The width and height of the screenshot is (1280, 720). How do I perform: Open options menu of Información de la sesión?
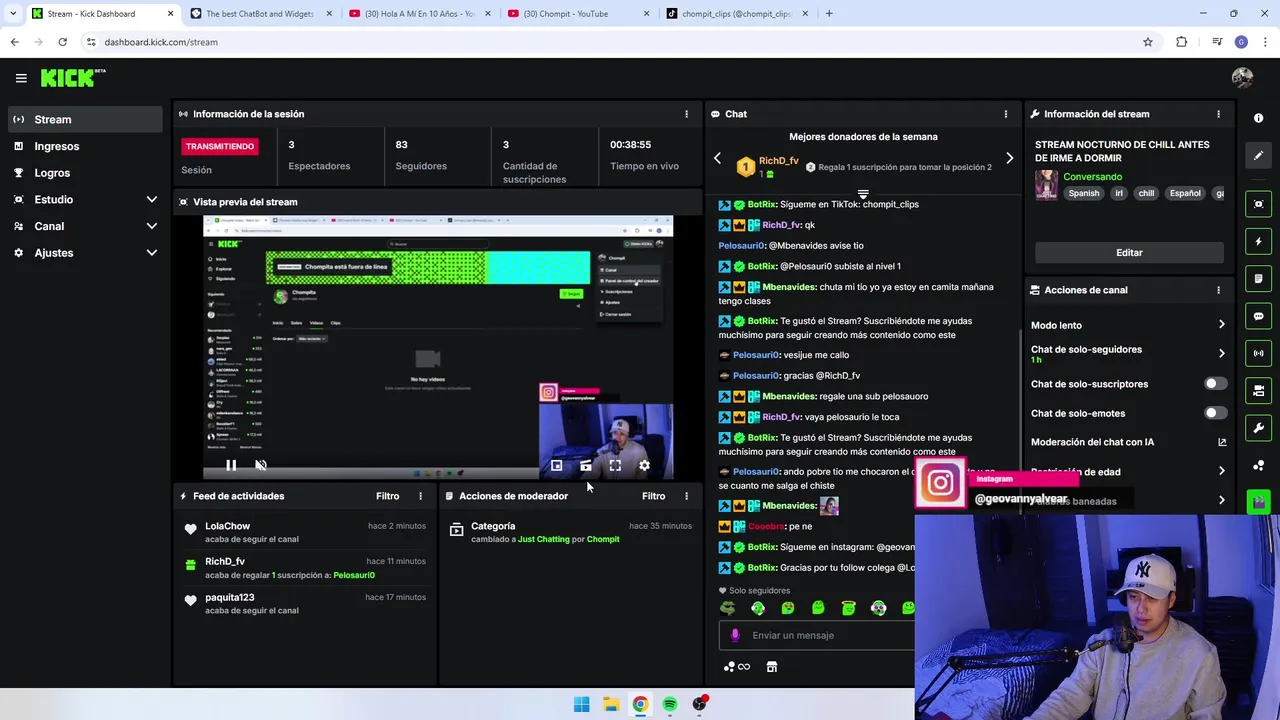coord(686,114)
